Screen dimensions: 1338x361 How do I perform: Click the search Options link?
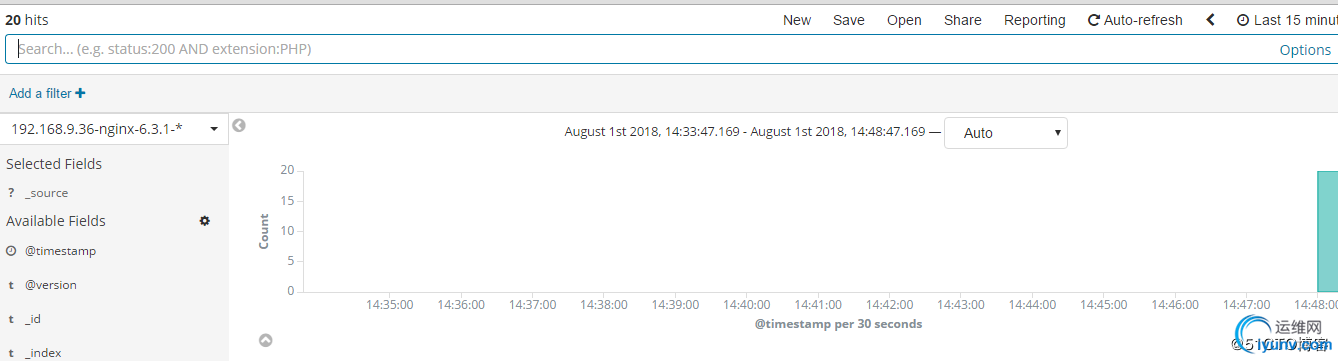point(1305,50)
